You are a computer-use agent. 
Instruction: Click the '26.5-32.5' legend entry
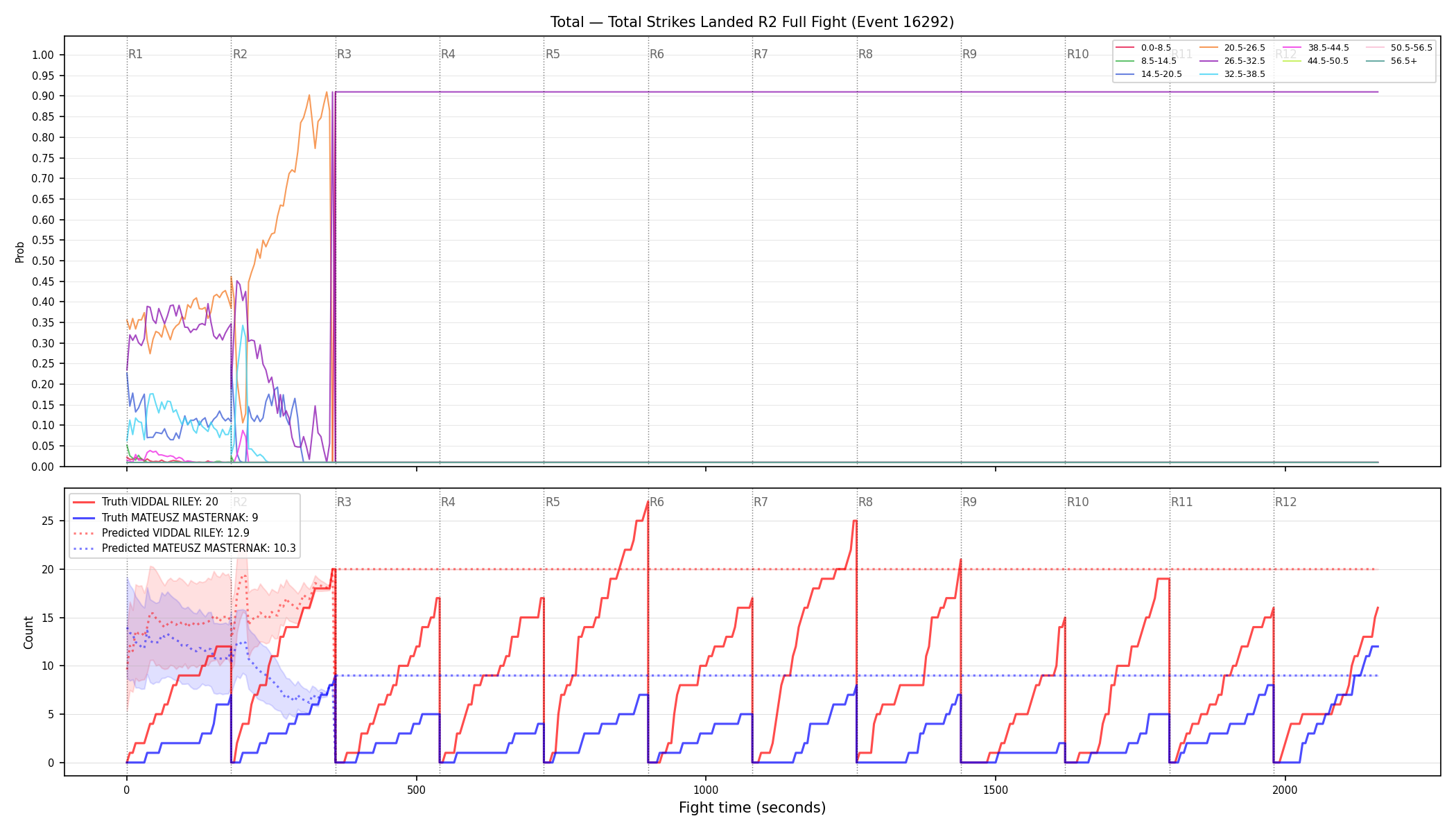(x=1232, y=61)
